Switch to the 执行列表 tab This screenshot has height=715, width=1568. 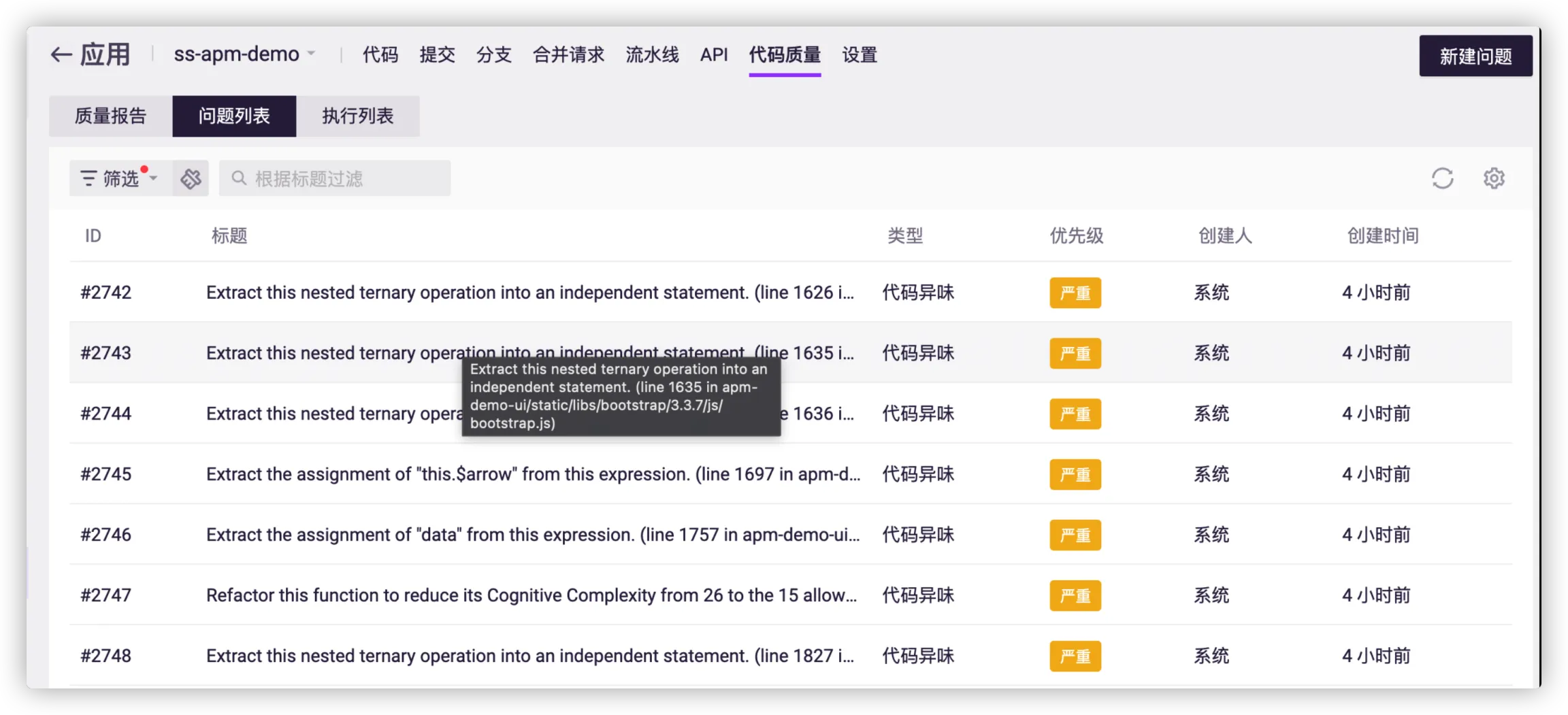tap(357, 116)
